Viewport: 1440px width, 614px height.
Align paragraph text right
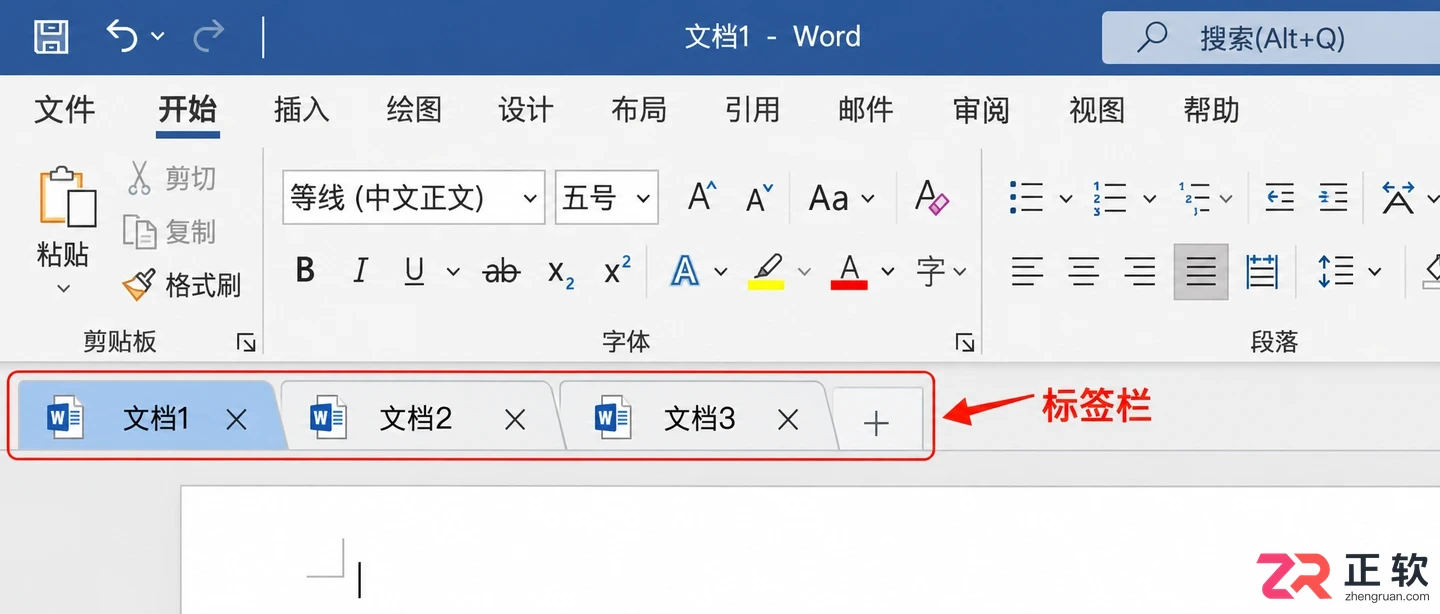click(x=1140, y=271)
